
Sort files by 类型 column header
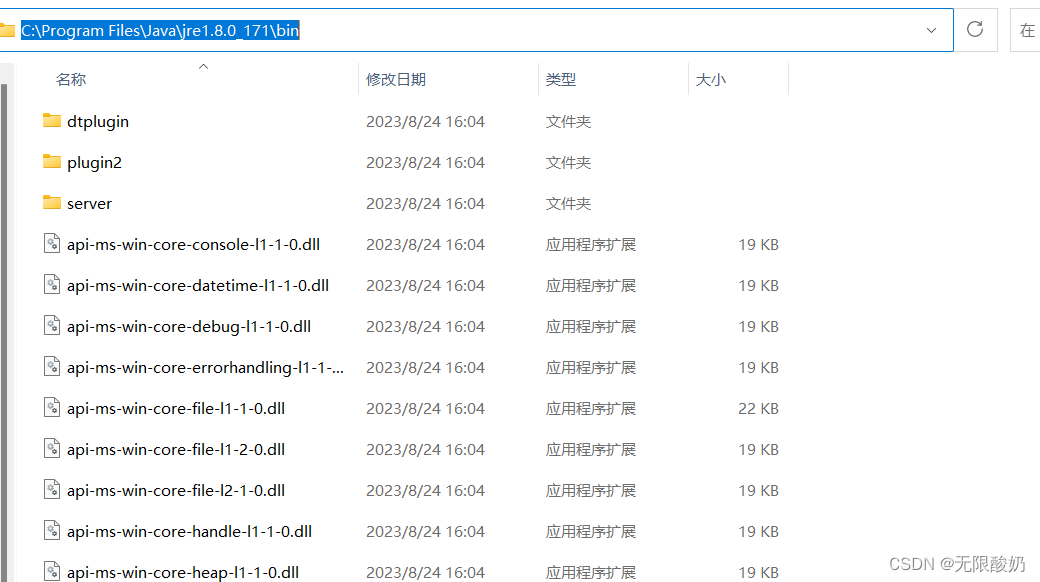[561, 79]
